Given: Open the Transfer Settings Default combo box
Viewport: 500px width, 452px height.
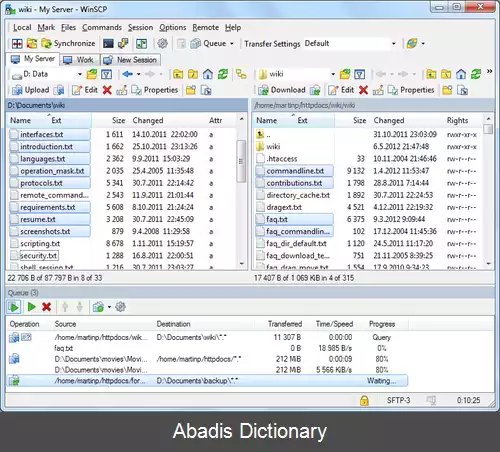Looking at the screenshot, I should 350,43.
